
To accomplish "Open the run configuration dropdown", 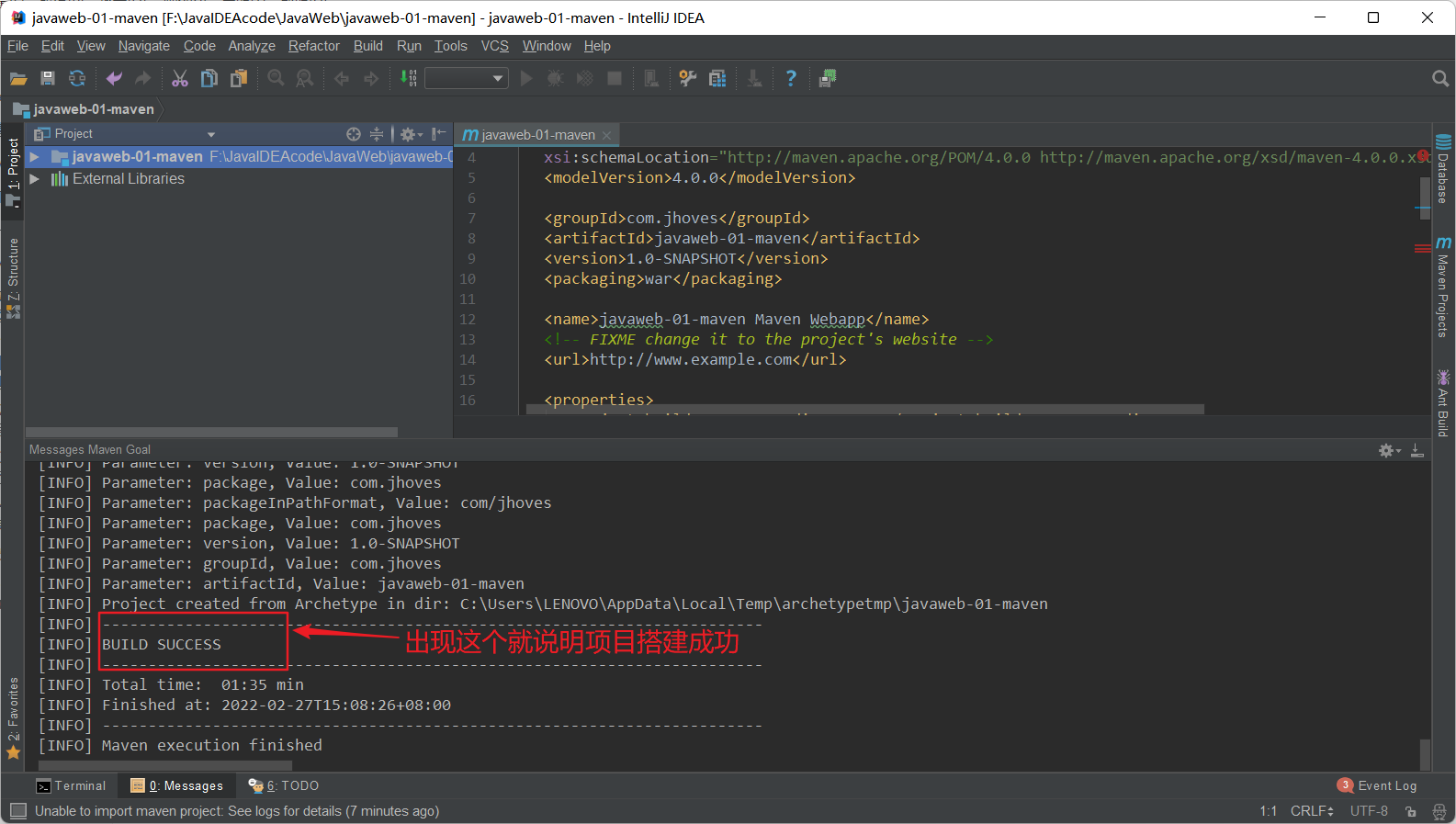I will (x=467, y=79).
